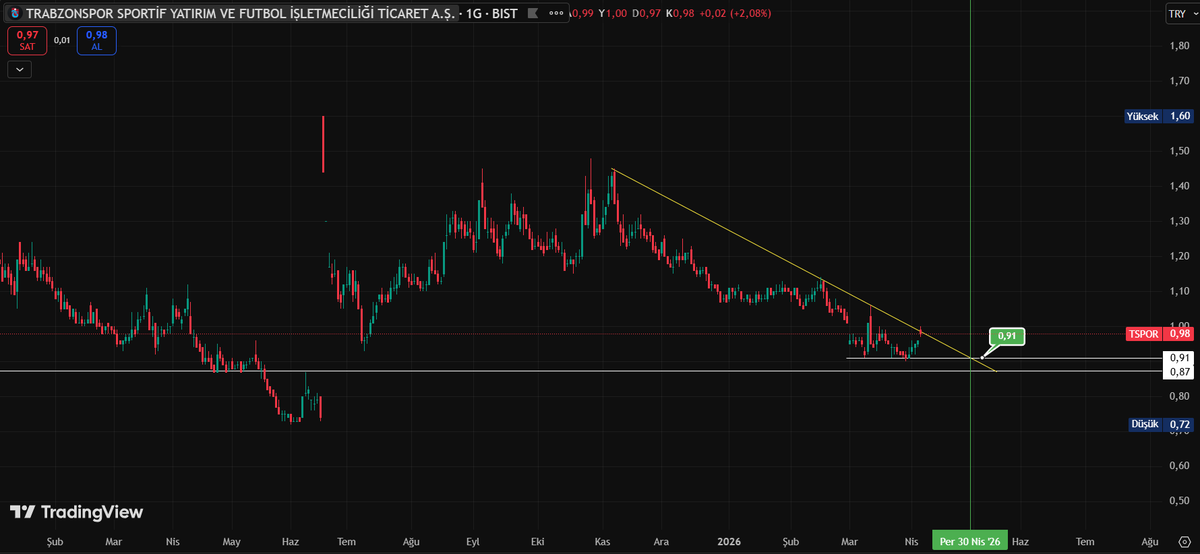Click the green Per 30 Nis '26 date label
Image resolution: width=1200 pixels, height=554 pixels.
click(970, 541)
